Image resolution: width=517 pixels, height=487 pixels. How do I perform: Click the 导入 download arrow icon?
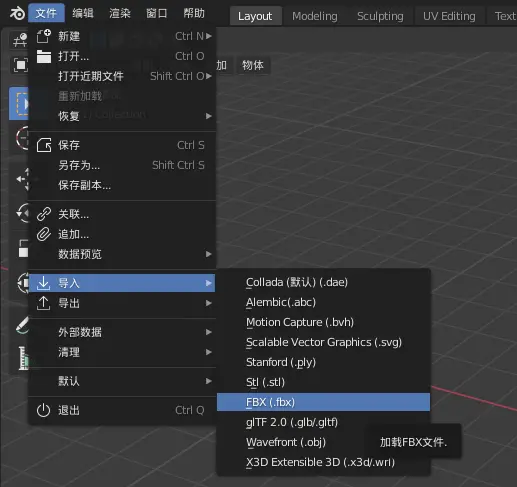pyautogui.click(x=43, y=283)
